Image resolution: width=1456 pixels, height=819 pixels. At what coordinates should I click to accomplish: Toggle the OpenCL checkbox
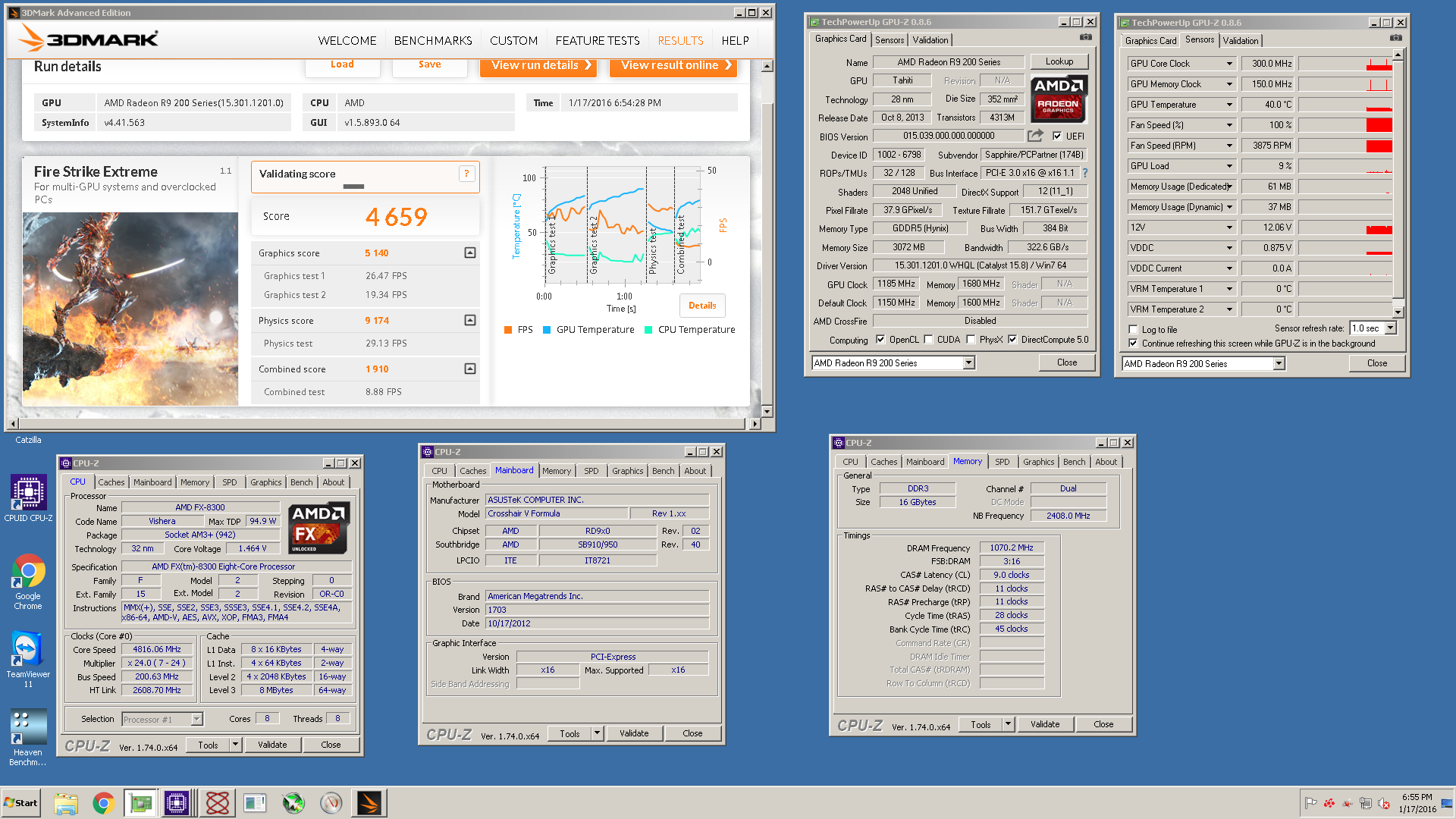[x=880, y=340]
